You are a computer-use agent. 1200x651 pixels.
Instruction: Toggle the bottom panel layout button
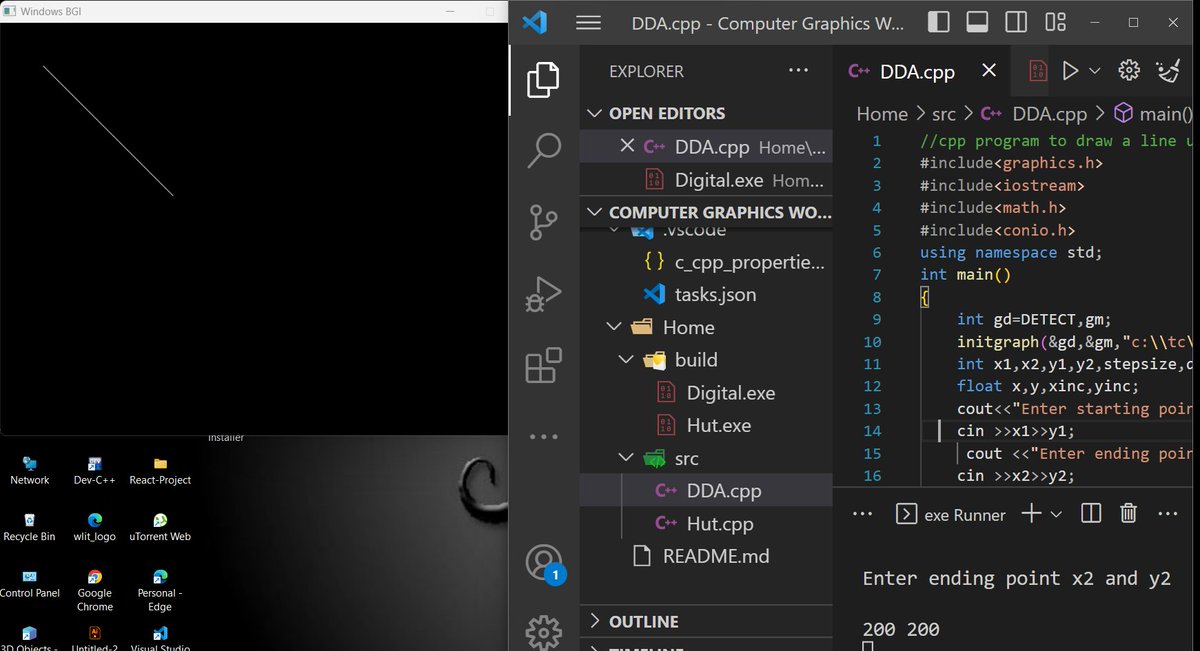(x=977, y=22)
